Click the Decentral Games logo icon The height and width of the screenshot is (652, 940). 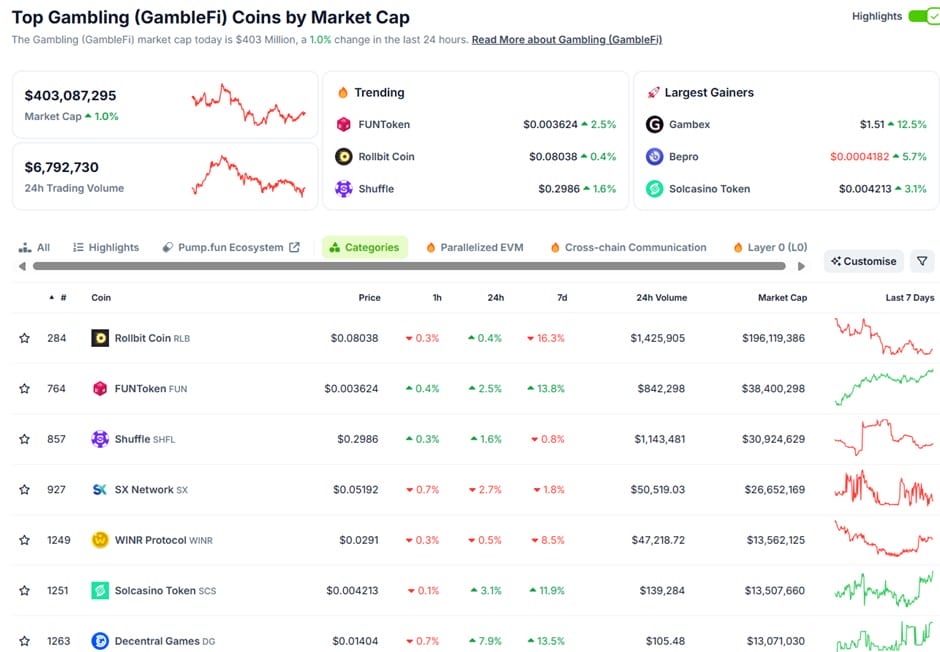click(x=100, y=641)
